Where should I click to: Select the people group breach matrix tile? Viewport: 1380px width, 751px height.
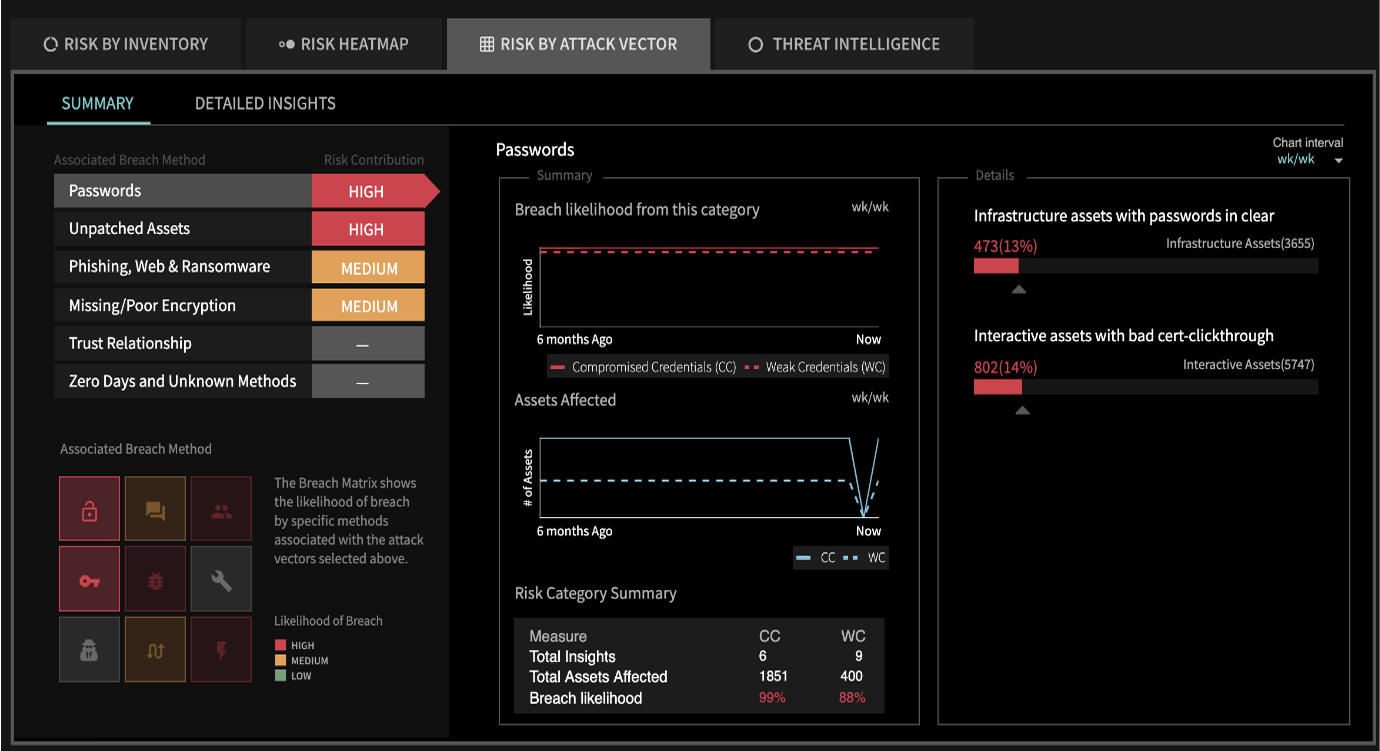(221, 510)
